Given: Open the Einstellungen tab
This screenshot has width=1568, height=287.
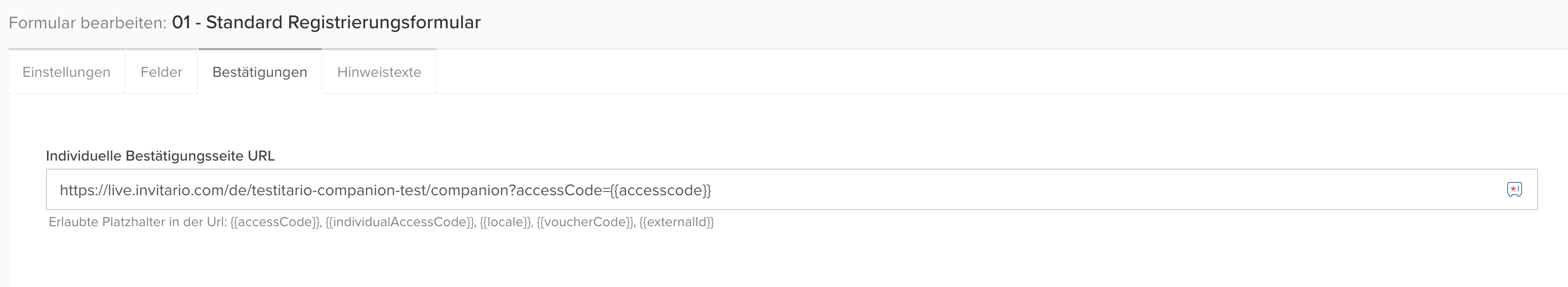Looking at the screenshot, I should [66, 73].
